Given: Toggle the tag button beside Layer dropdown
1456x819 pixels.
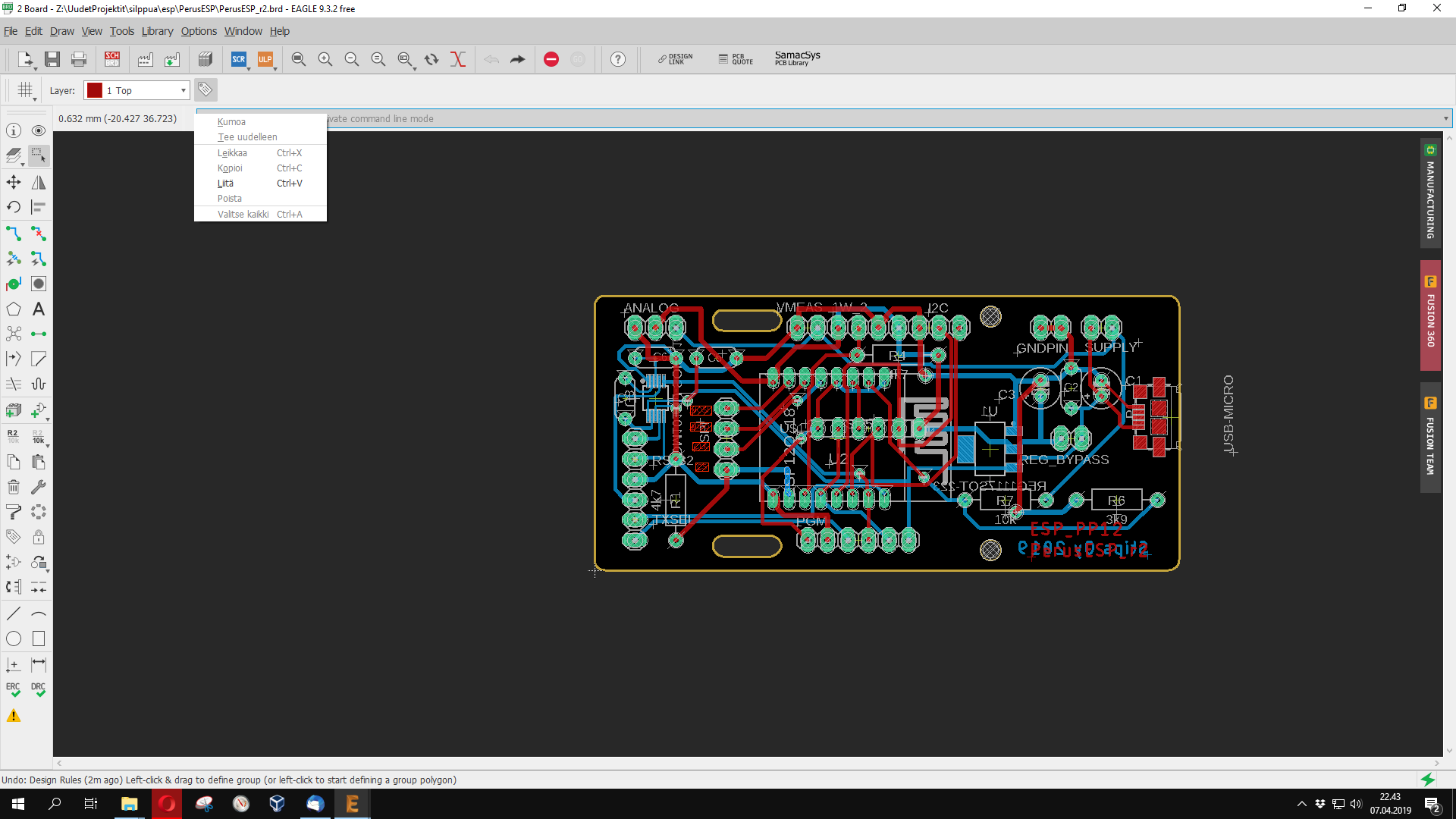Looking at the screenshot, I should pyautogui.click(x=205, y=90).
